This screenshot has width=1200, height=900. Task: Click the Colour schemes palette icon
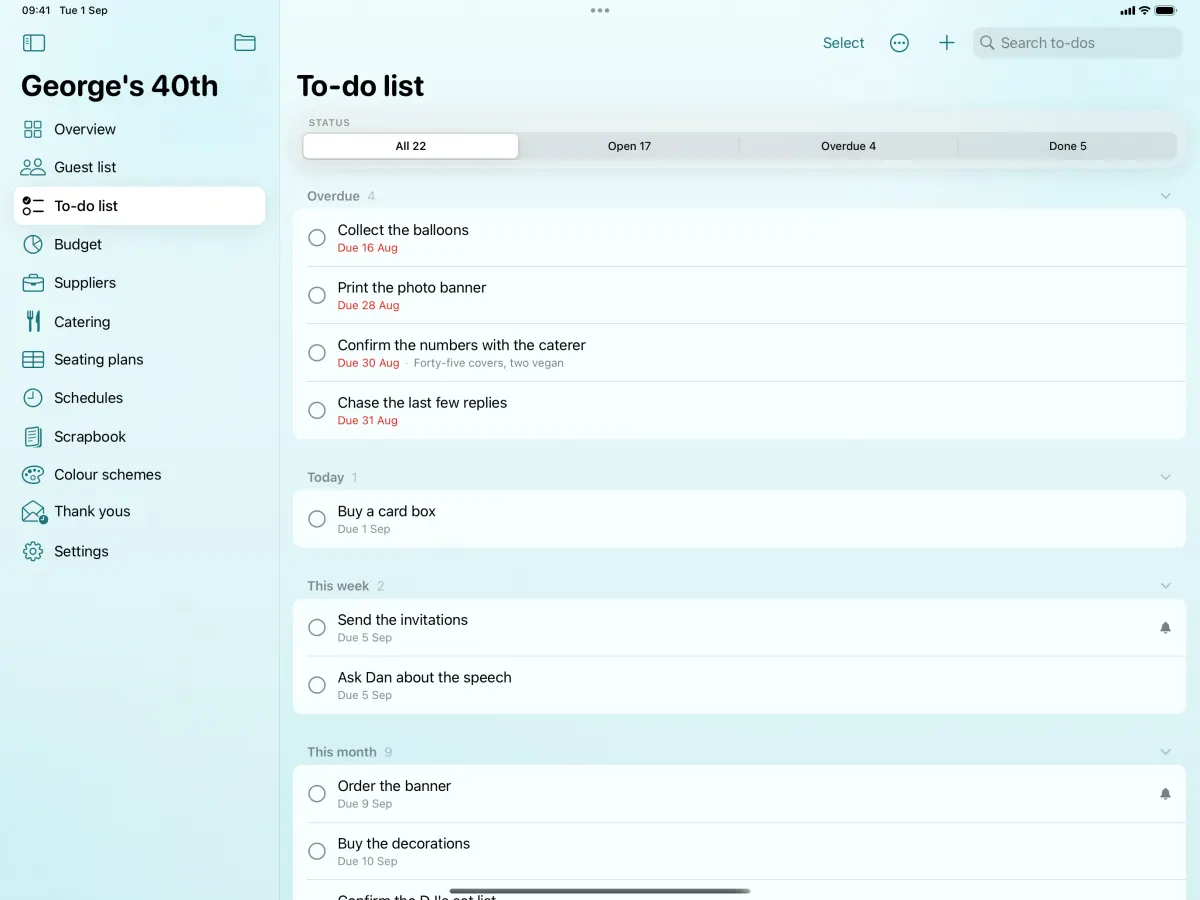click(33, 475)
